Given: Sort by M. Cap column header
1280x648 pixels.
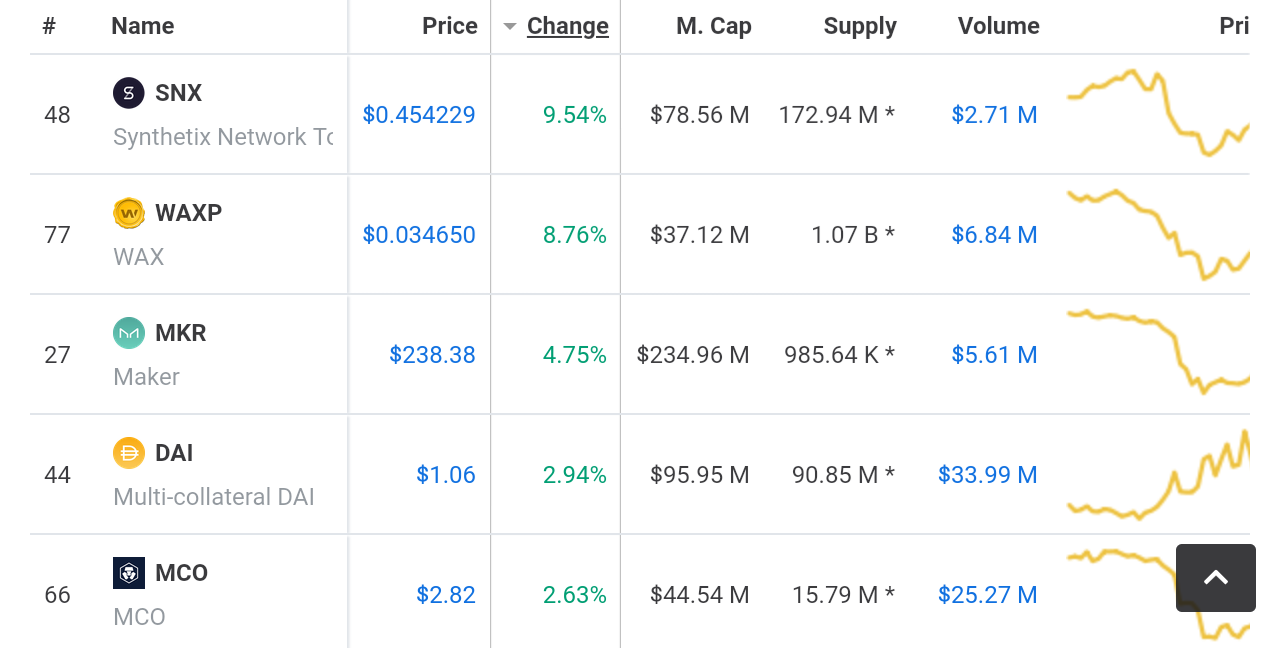Looking at the screenshot, I should pos(713,26).
